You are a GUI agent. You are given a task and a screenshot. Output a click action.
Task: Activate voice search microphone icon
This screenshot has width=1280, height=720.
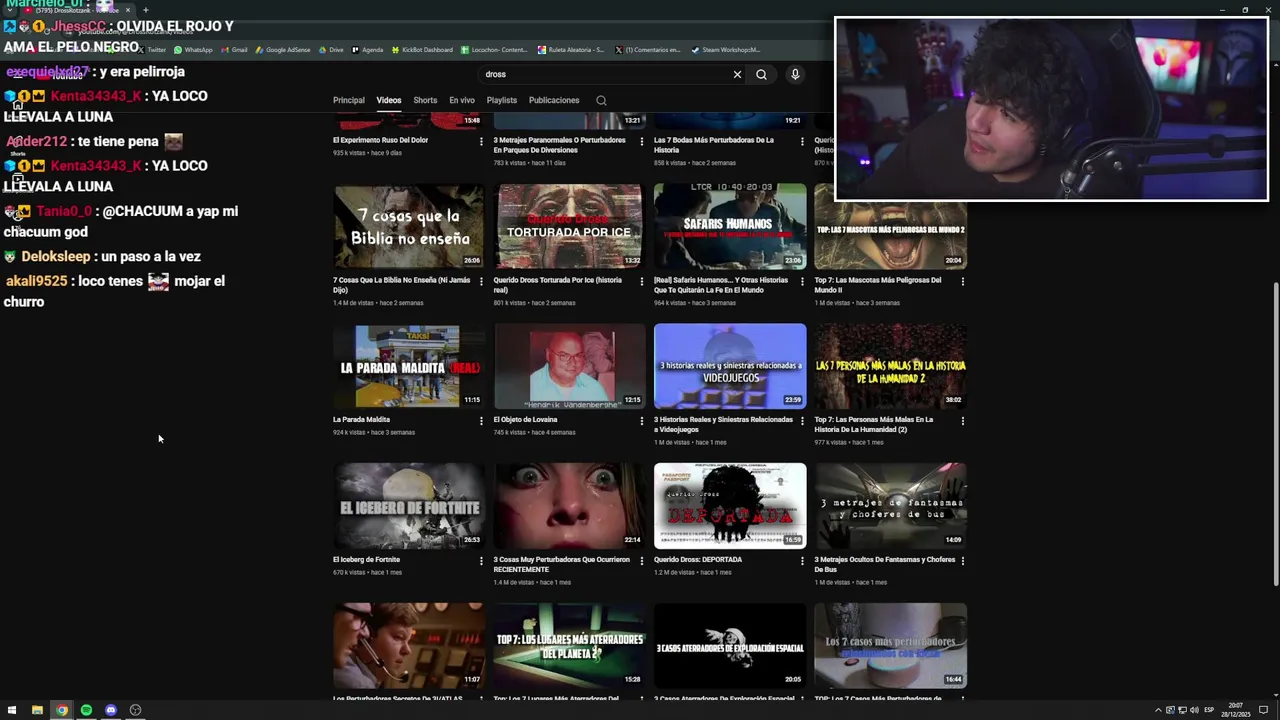click(795, 74)
